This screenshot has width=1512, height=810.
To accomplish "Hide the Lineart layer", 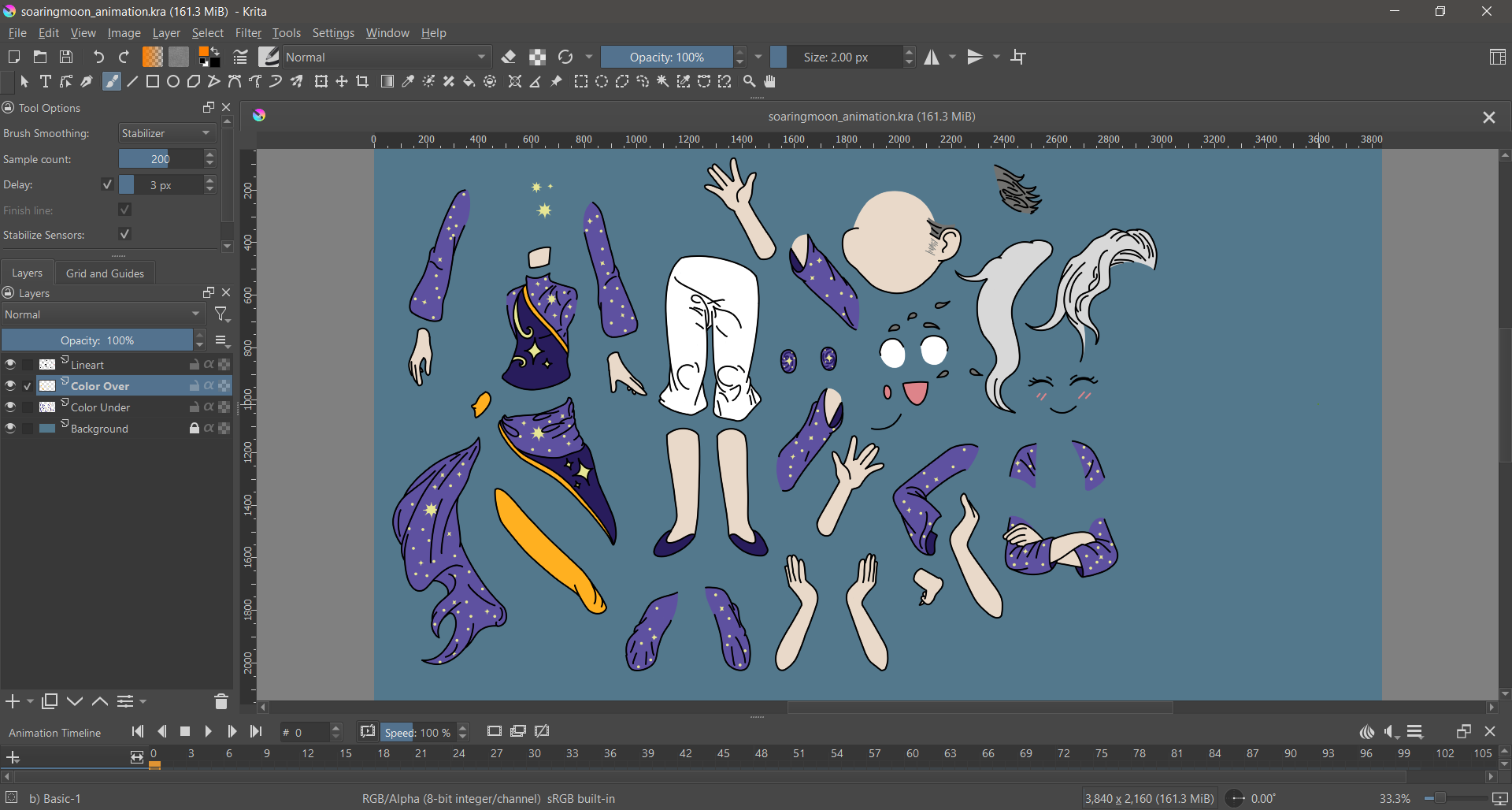I will pyautogui.click(x=10, y=364).
